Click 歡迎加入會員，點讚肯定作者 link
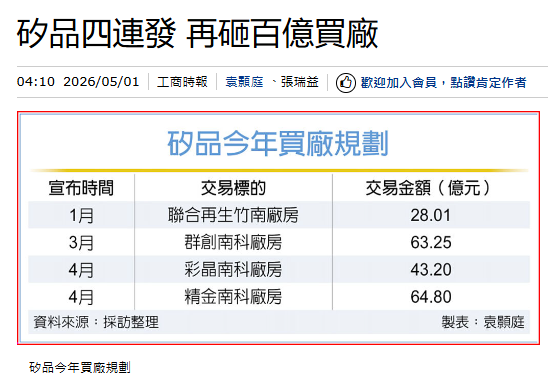548x381 pixels. pyautogui.click(x=444, y=82)
